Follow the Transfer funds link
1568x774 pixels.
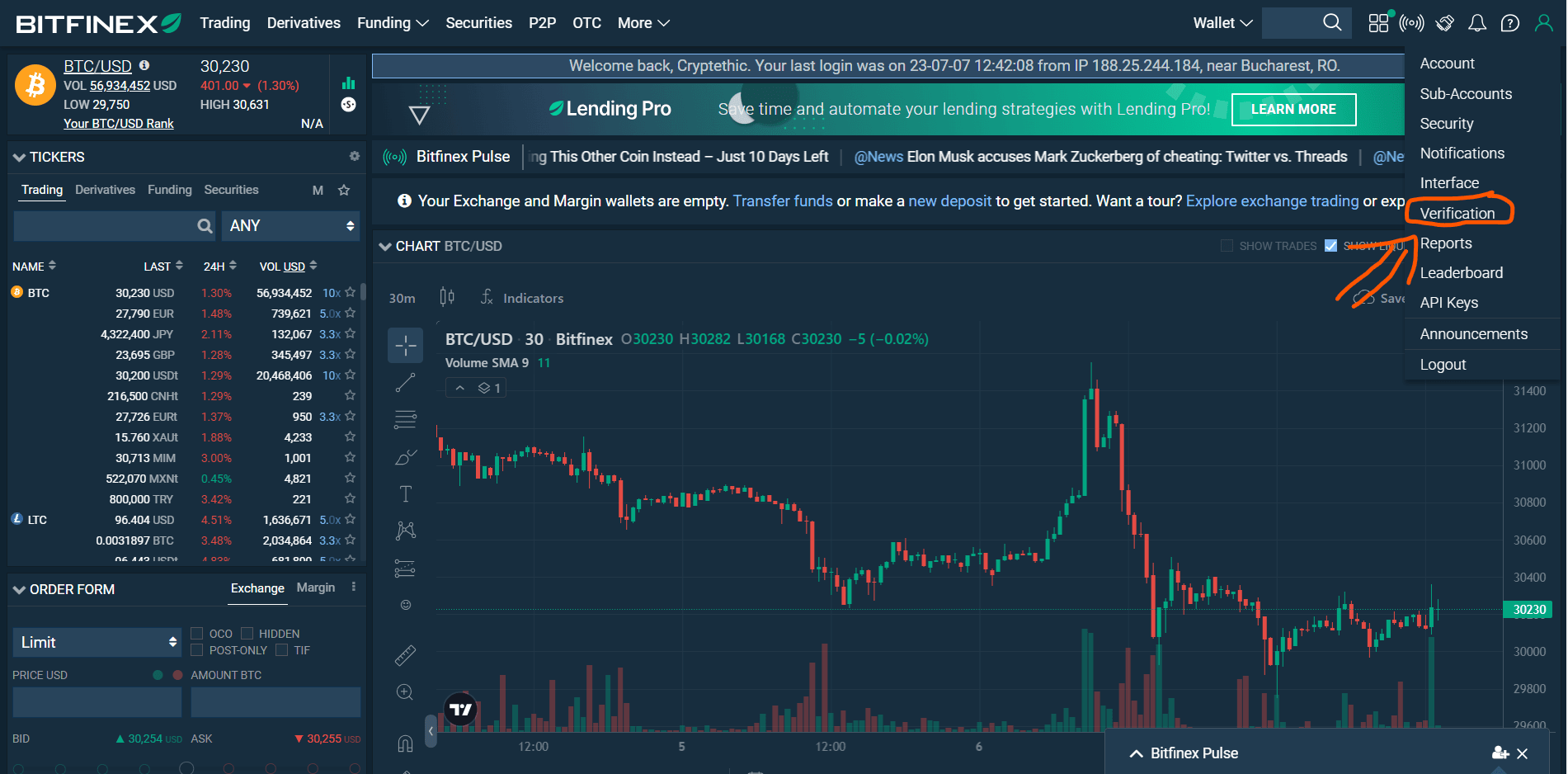coord(783,201)
